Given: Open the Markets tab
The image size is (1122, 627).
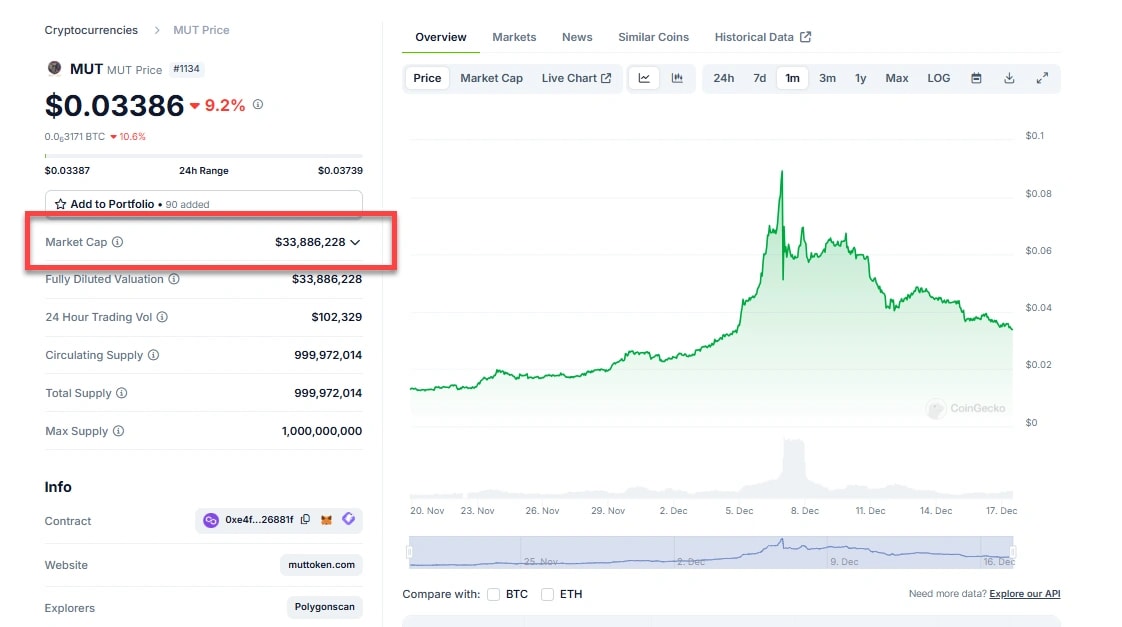Looking at the screenshot, I should pos(514,37).
